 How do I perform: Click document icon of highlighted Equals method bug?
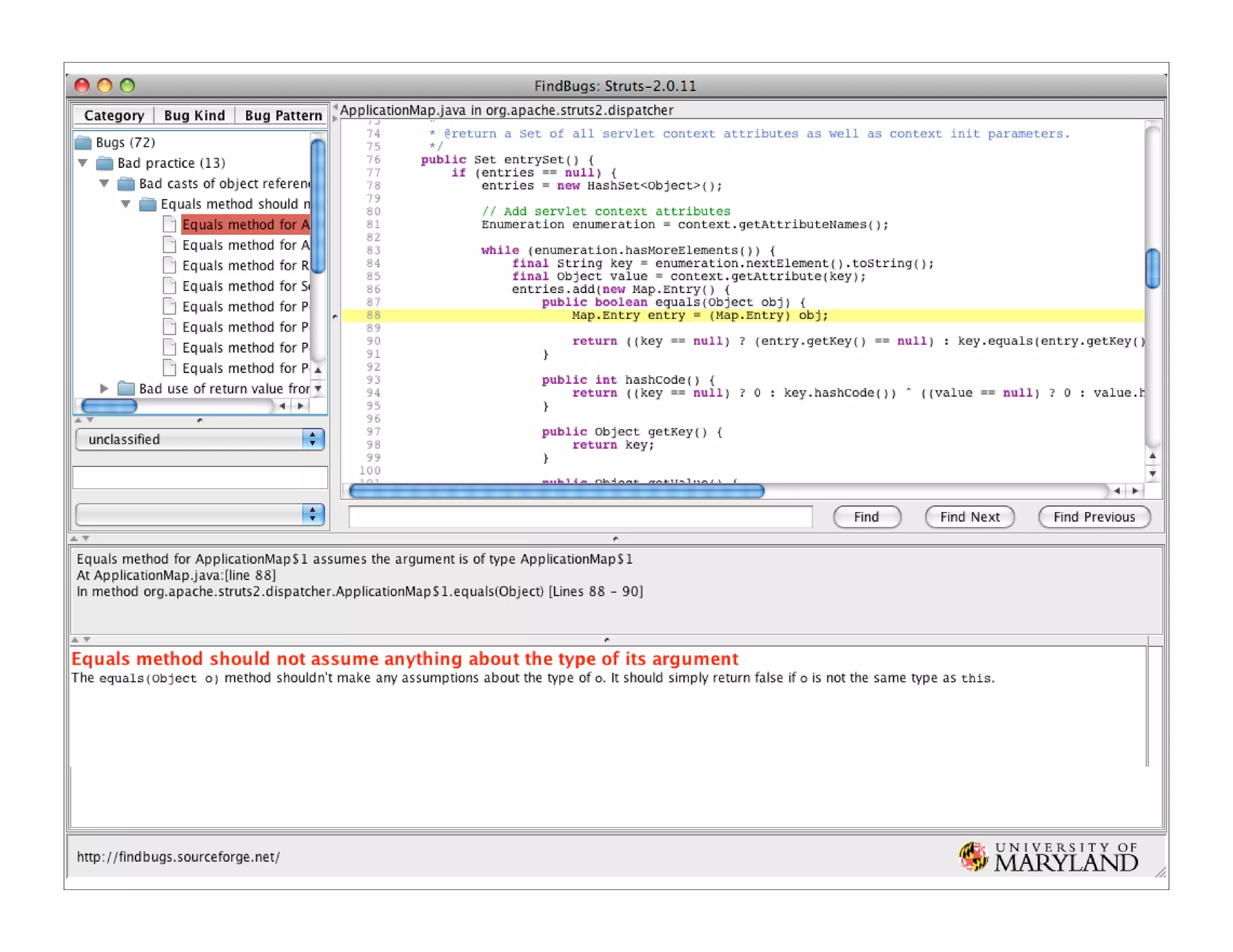pos(170,224)
